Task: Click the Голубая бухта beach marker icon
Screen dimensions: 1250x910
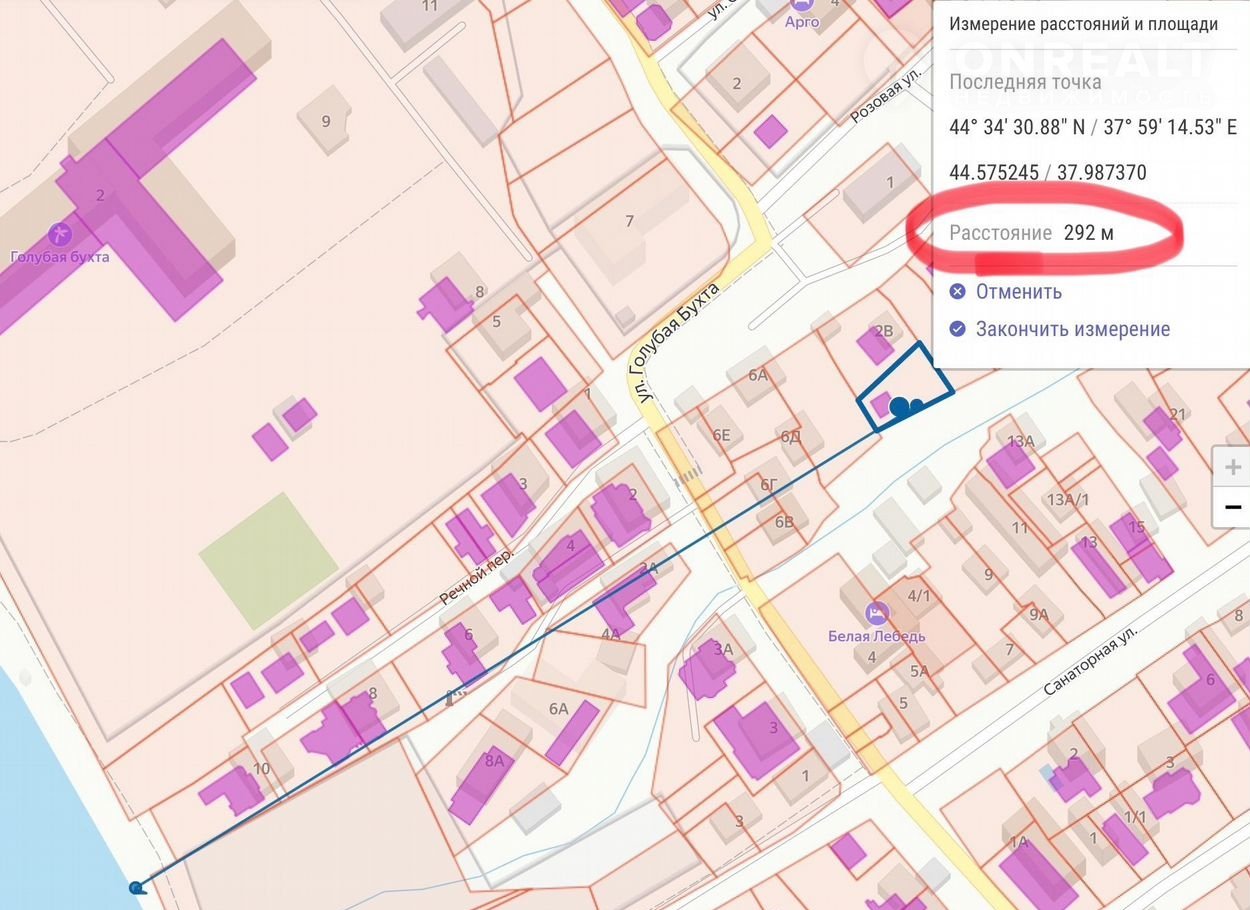Action: pos(60,234)
